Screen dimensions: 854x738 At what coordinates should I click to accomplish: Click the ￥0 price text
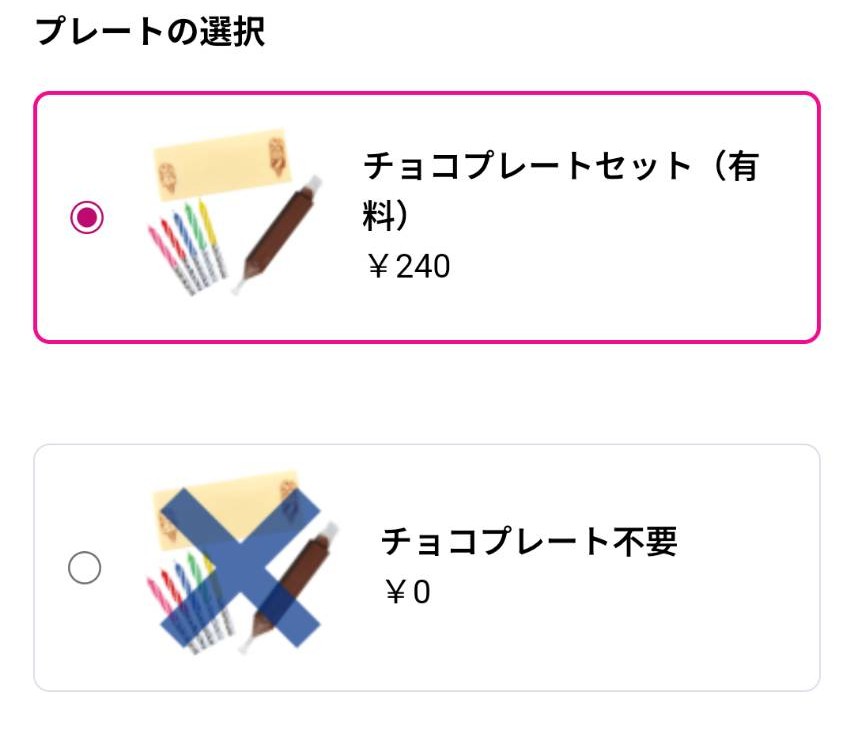(408, 592)
